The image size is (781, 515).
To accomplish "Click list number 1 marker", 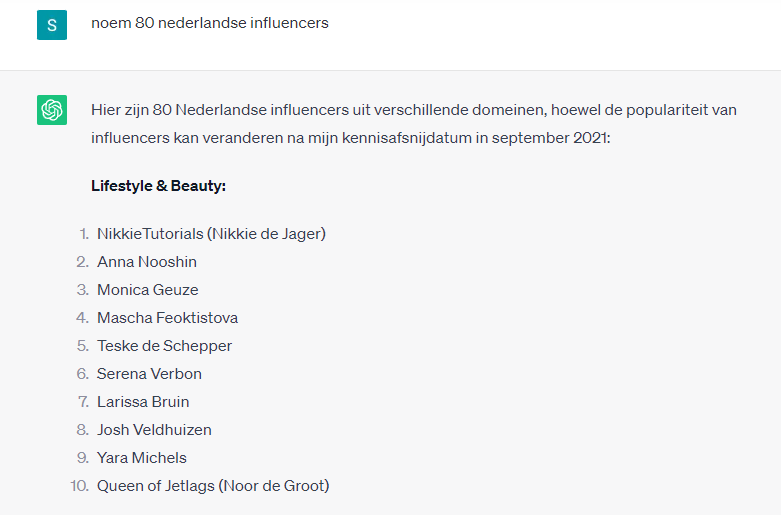I will [x=84, y=234].
